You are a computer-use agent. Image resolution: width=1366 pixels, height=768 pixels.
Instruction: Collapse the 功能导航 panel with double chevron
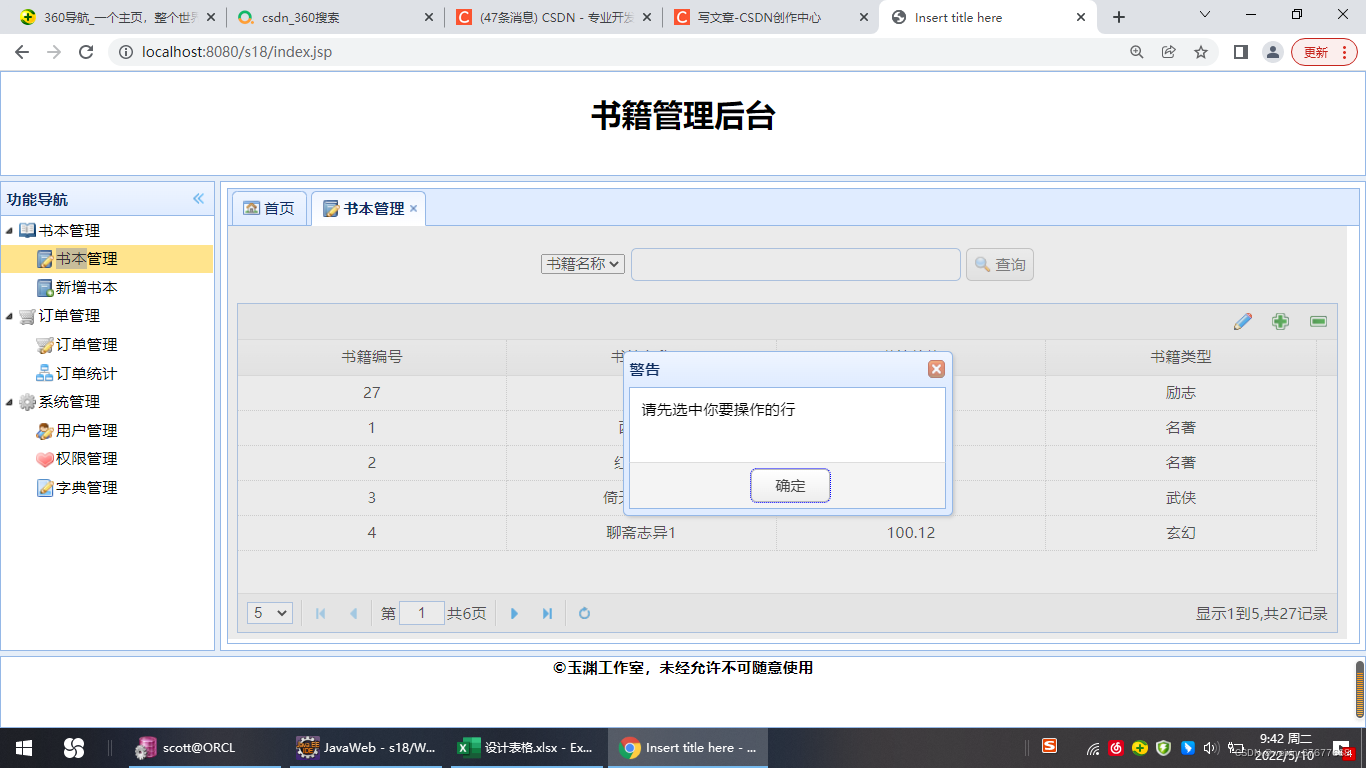(198, 198)
